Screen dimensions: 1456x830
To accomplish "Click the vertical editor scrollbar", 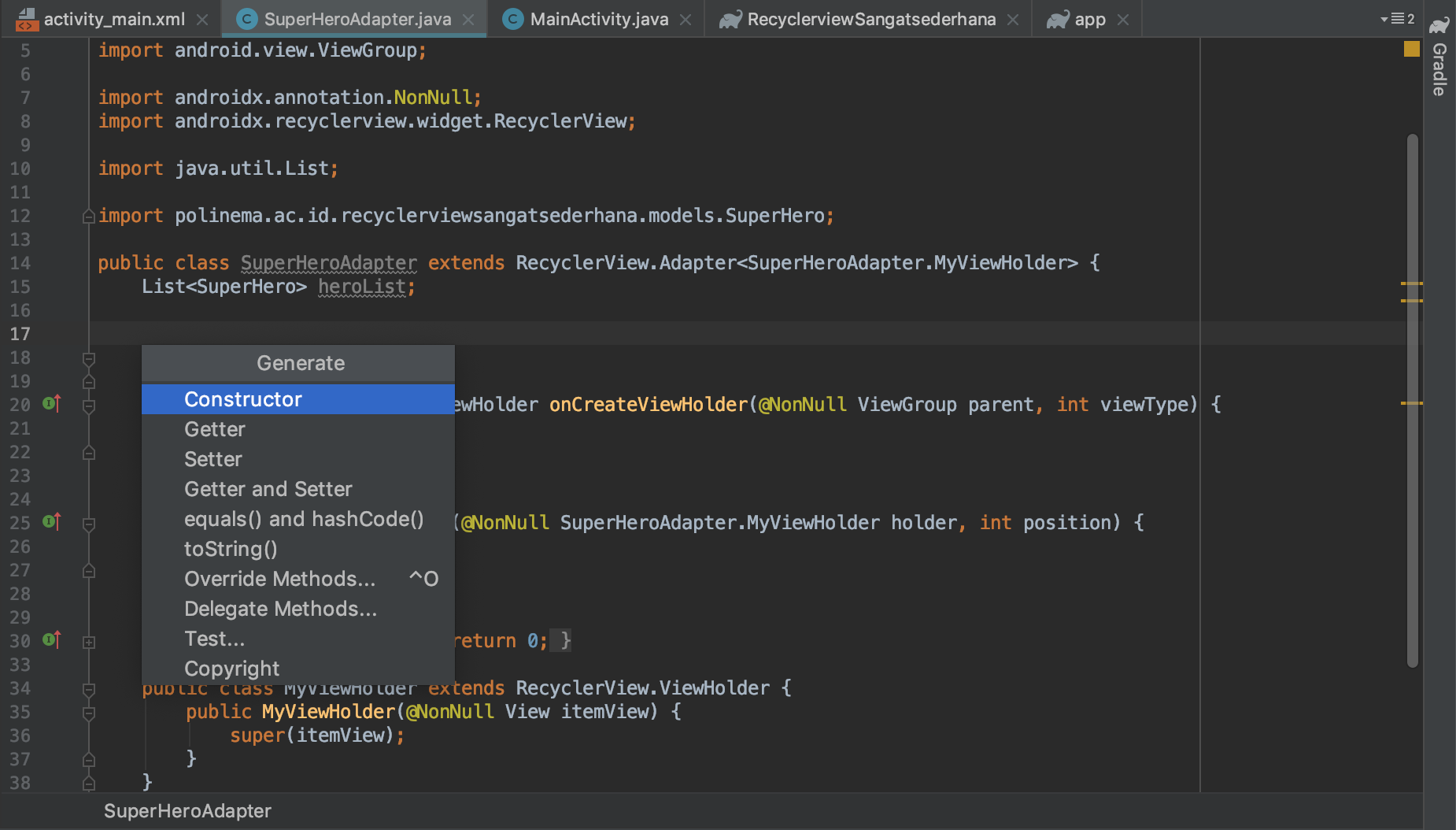I will pos(1413,400).
